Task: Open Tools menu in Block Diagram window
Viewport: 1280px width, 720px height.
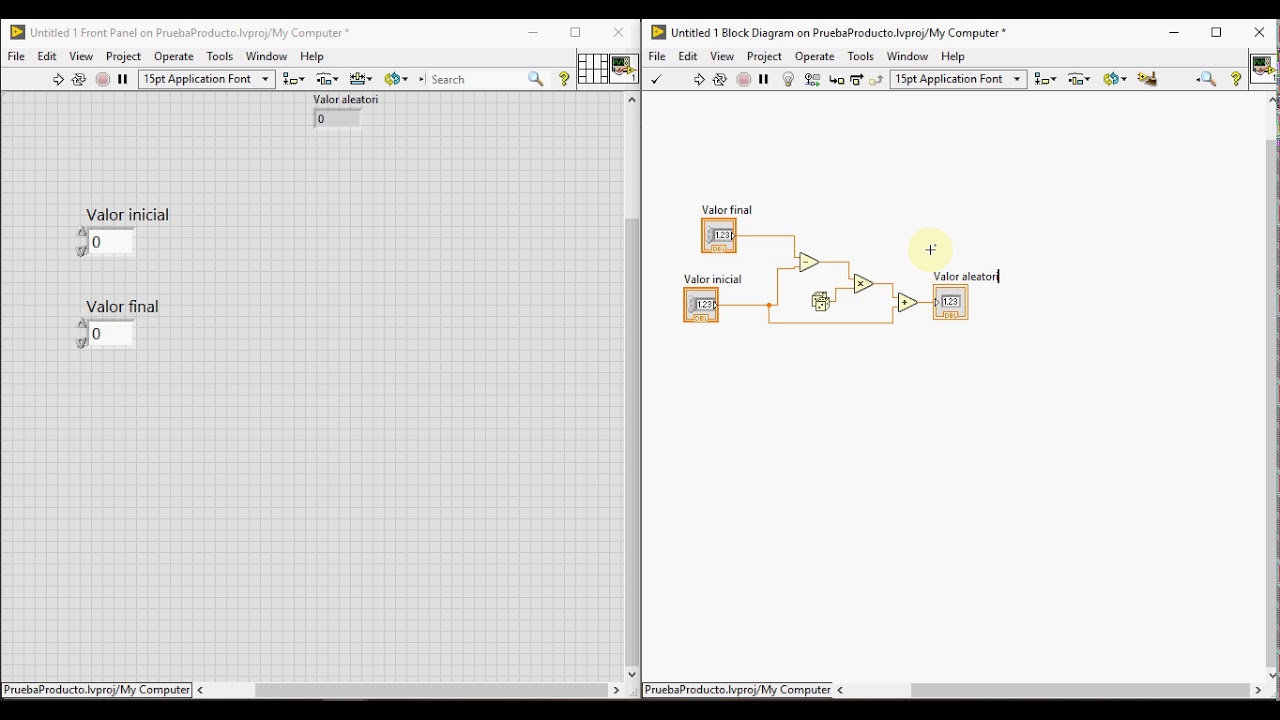Action: click(x=860, y=56)
